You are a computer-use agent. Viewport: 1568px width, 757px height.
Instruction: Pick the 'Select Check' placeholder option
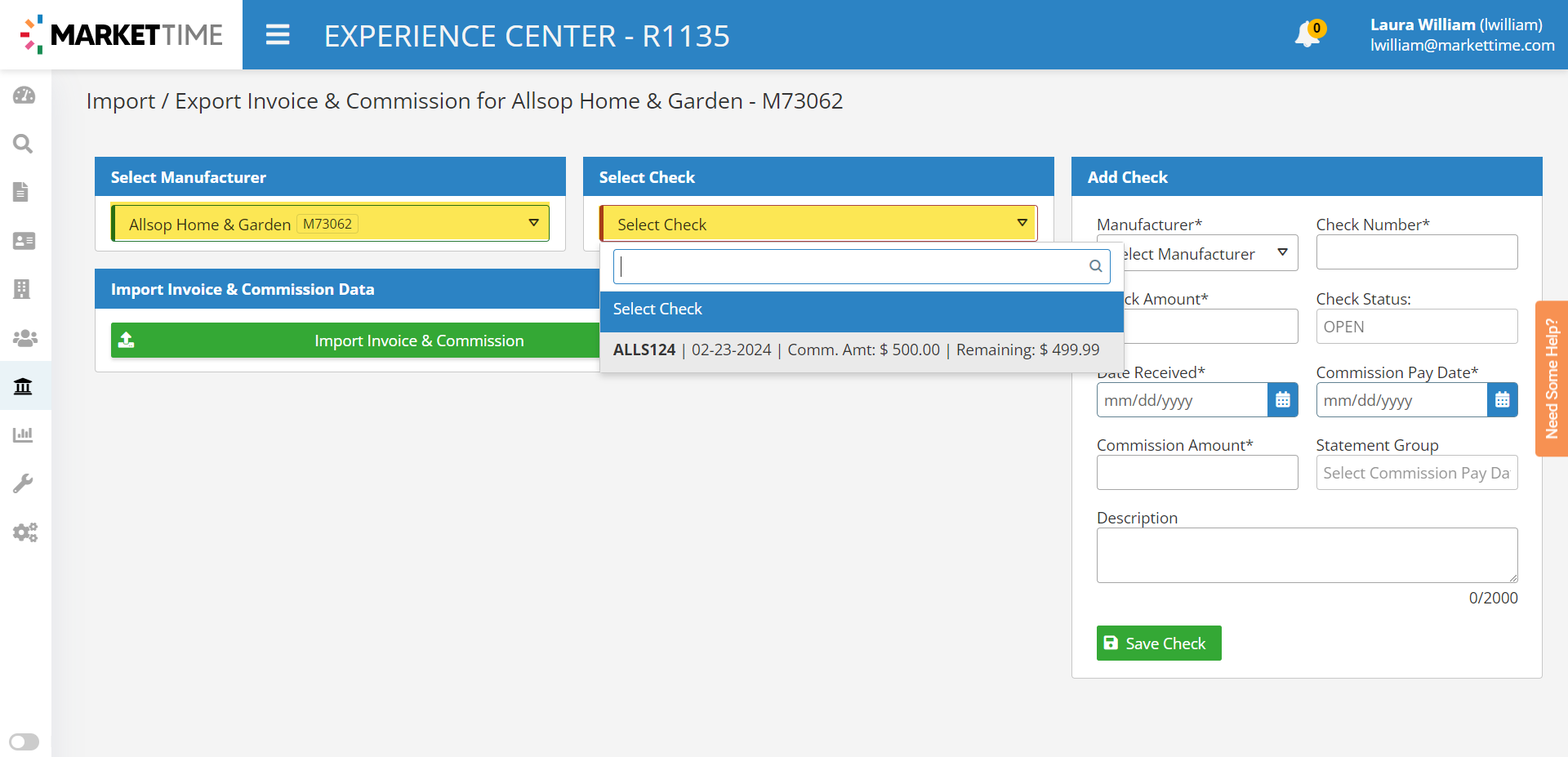[x=861, y=309]
